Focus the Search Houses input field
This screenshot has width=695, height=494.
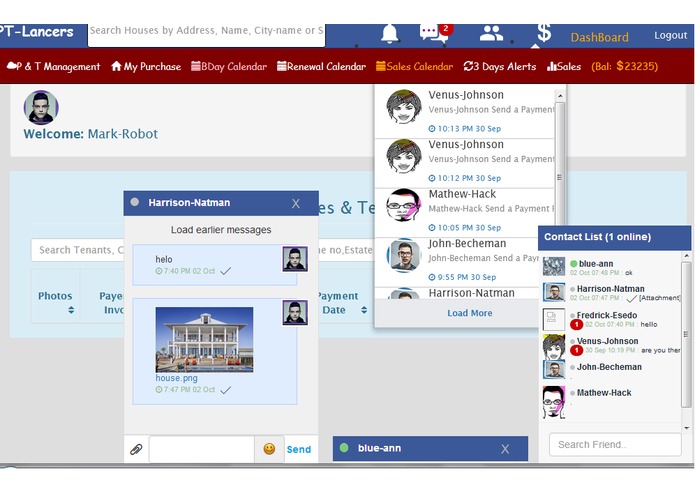pyautogui.click(x=207, y=34)
